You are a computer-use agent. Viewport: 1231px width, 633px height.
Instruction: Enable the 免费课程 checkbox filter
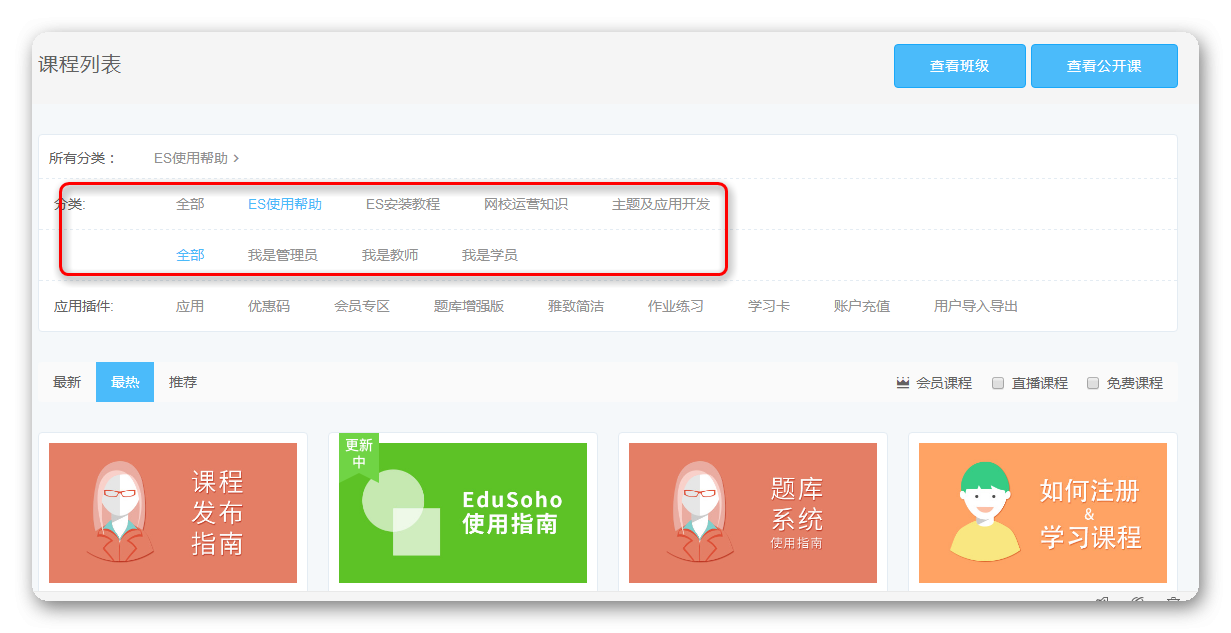1093,383
